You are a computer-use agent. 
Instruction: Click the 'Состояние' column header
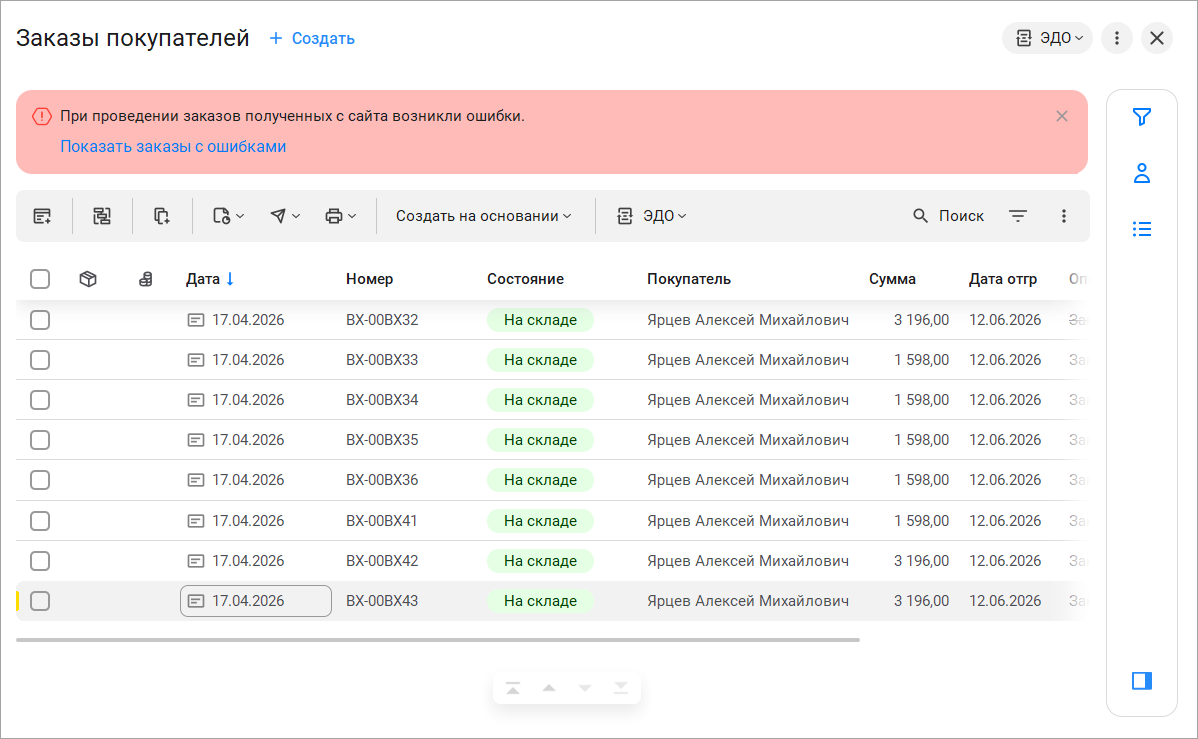pyautogui.click(x=525, y=279)
